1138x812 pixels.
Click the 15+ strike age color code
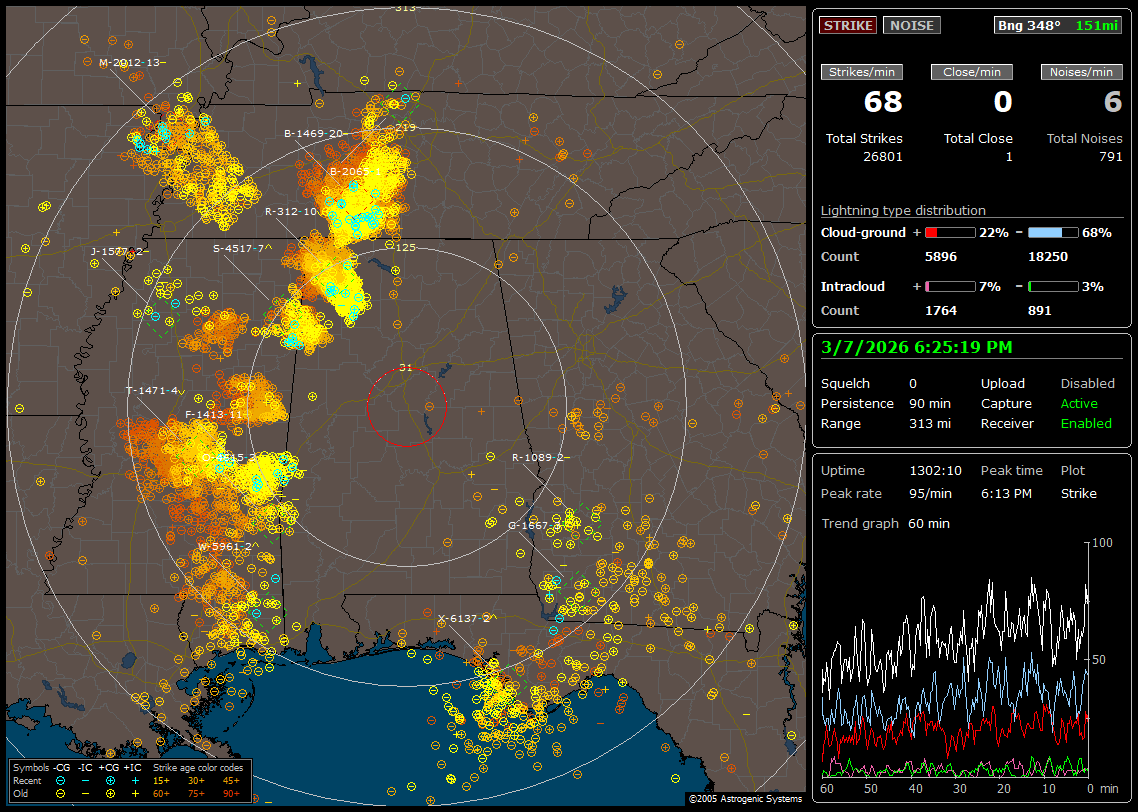click(161, 779)
